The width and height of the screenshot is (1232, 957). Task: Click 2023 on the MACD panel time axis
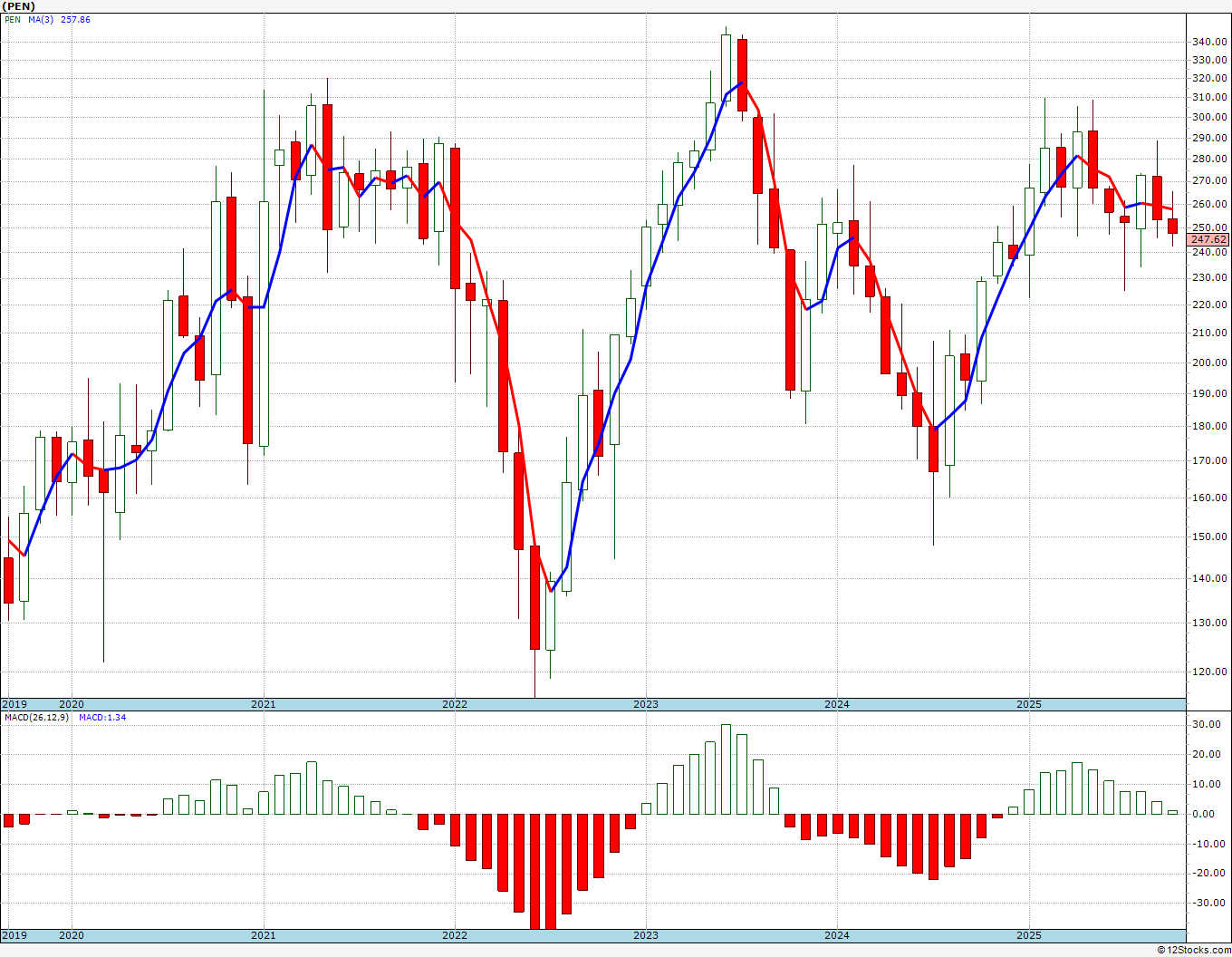point(646,935)
